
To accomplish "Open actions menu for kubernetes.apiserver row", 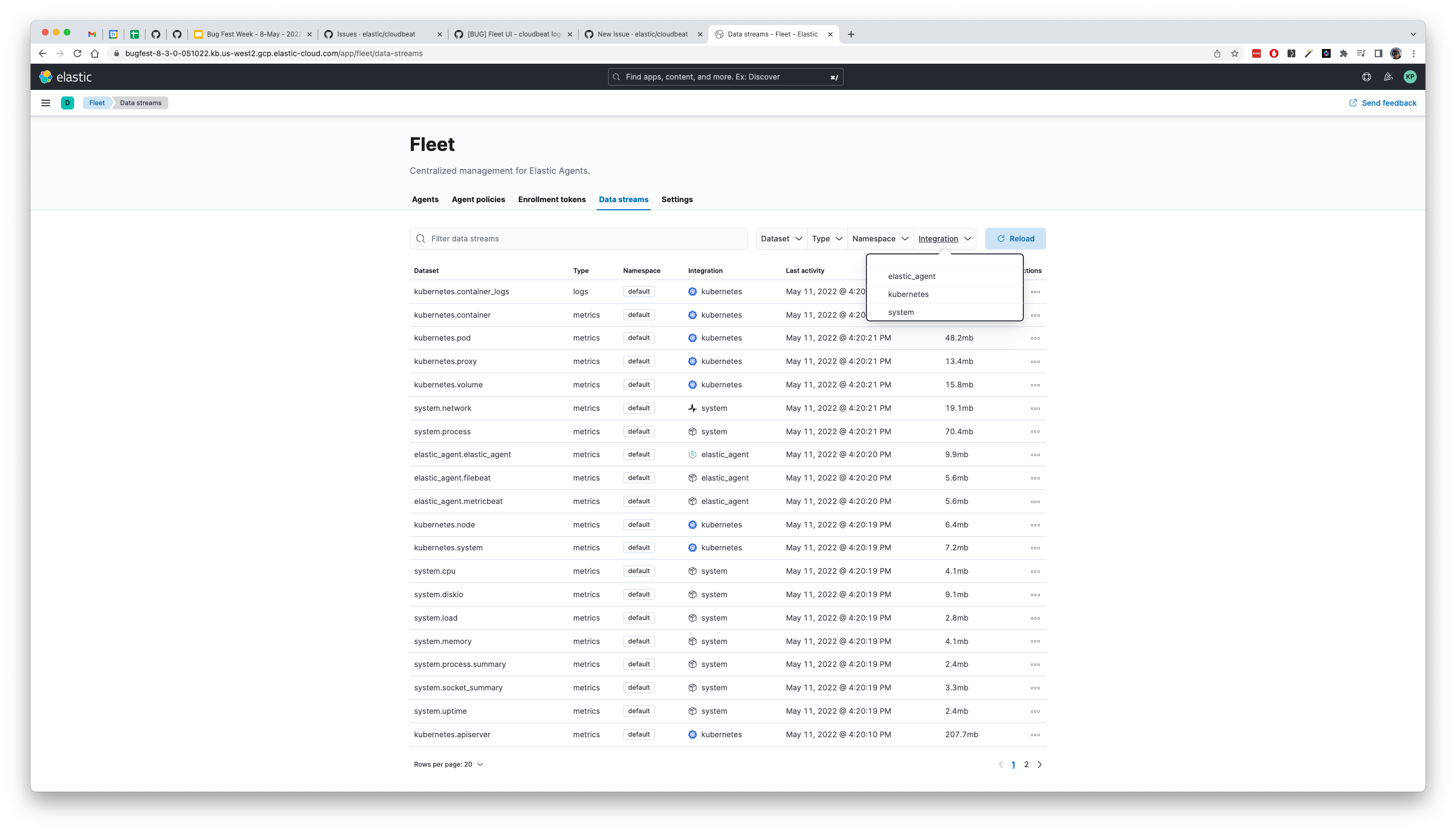I will coord(1035,735).
